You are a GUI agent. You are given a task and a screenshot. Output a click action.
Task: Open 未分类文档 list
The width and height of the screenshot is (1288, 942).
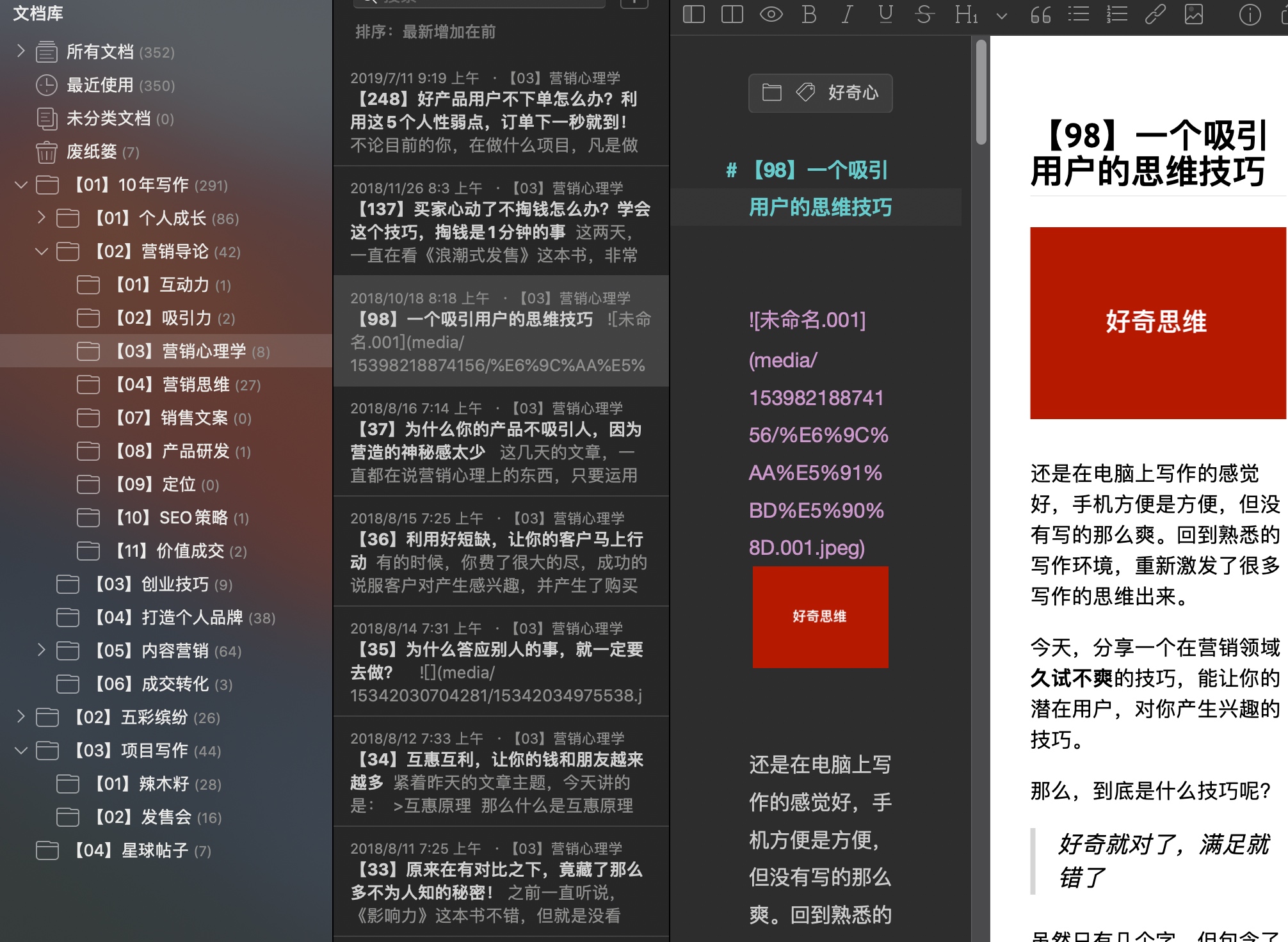click(x=166, y=118)
